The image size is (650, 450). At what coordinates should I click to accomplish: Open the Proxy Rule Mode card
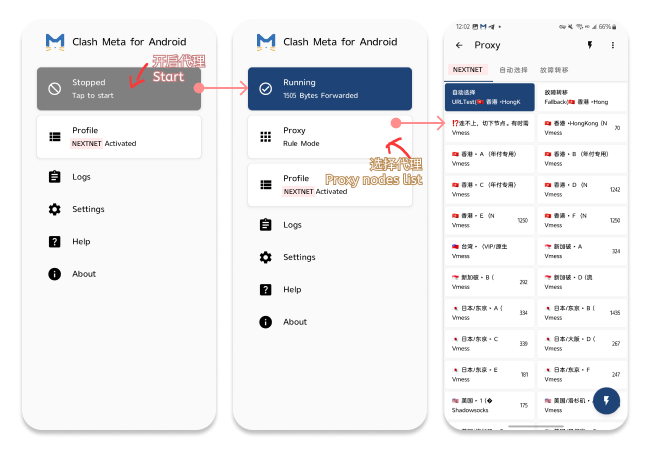(x=328, y=136)
